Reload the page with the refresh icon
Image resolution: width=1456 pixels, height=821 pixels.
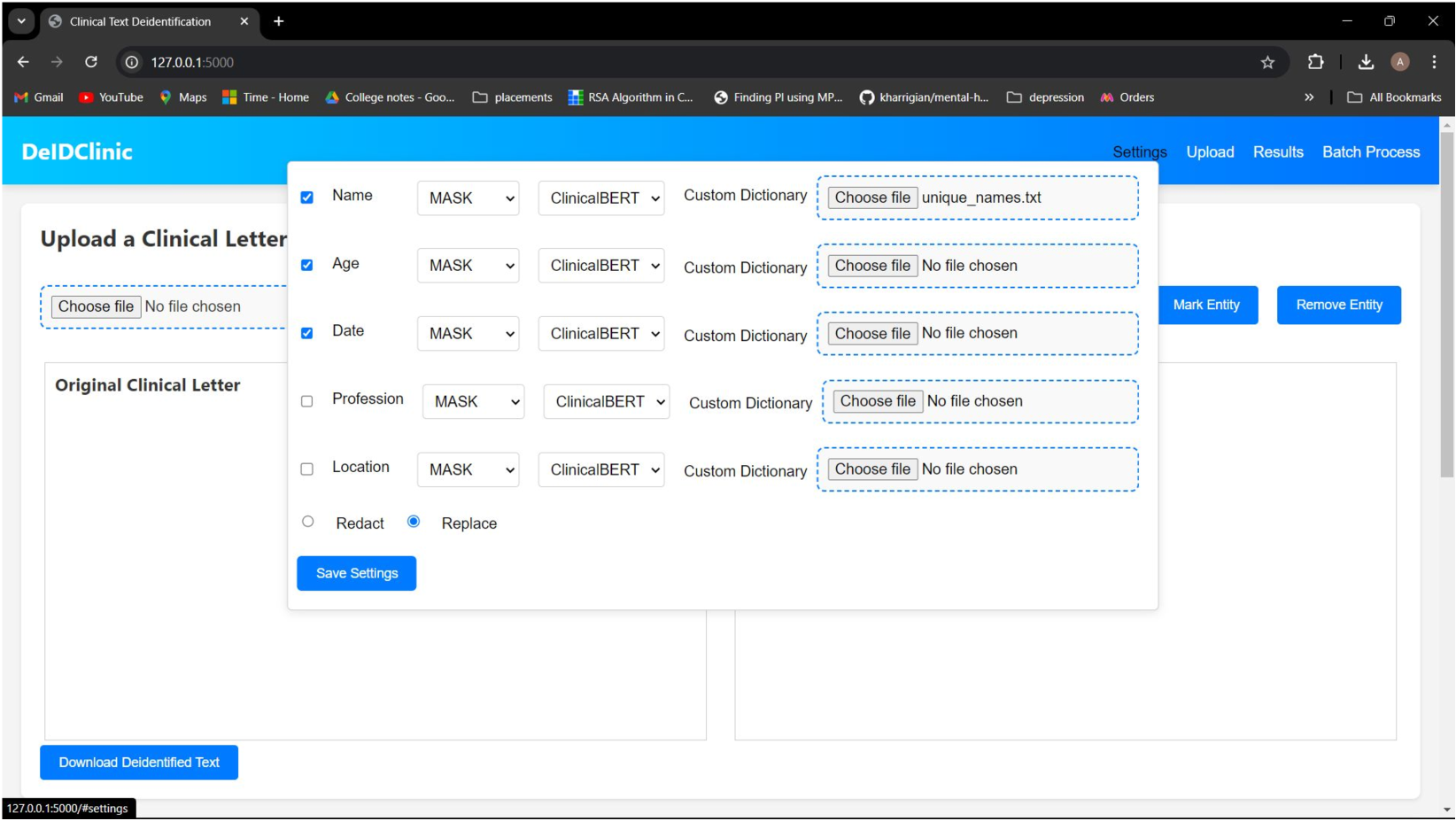(x=91, y=62)
